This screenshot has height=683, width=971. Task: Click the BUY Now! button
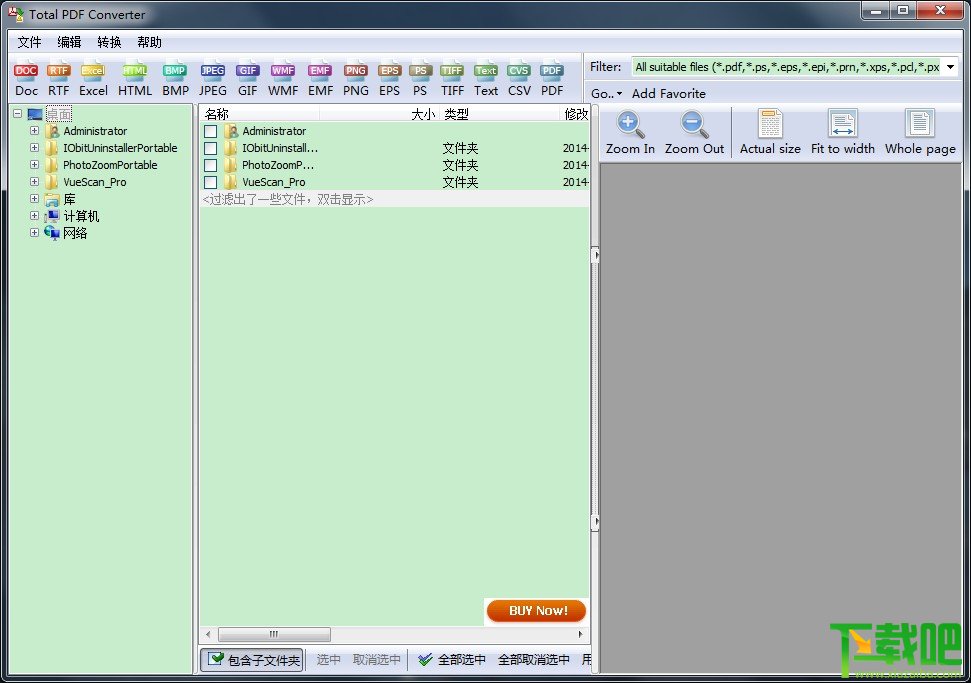coord(536,611)
